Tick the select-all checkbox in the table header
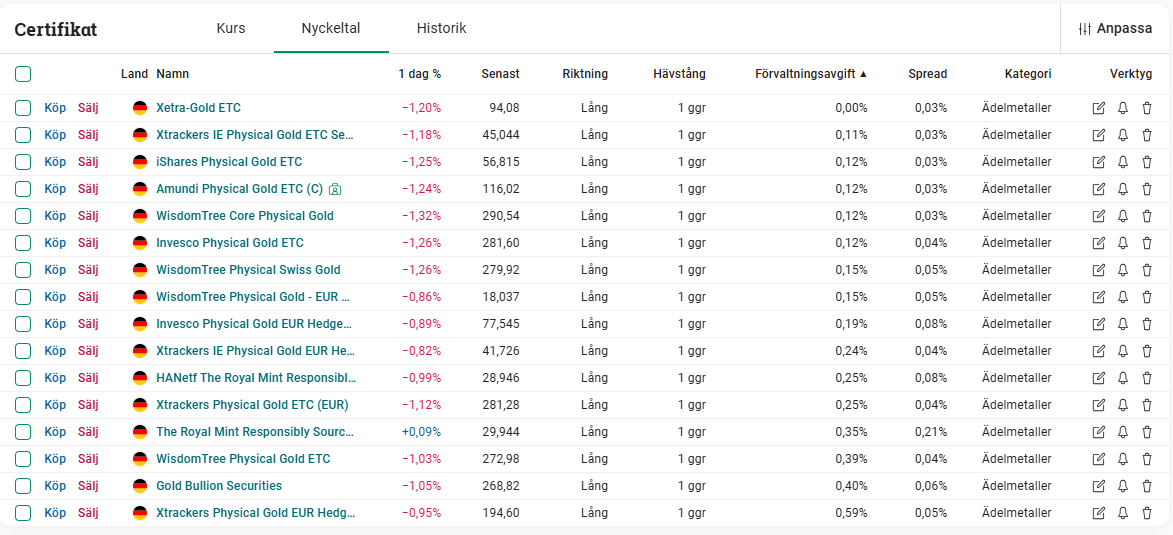1173x535 pixels. click(x=23, y=74)
